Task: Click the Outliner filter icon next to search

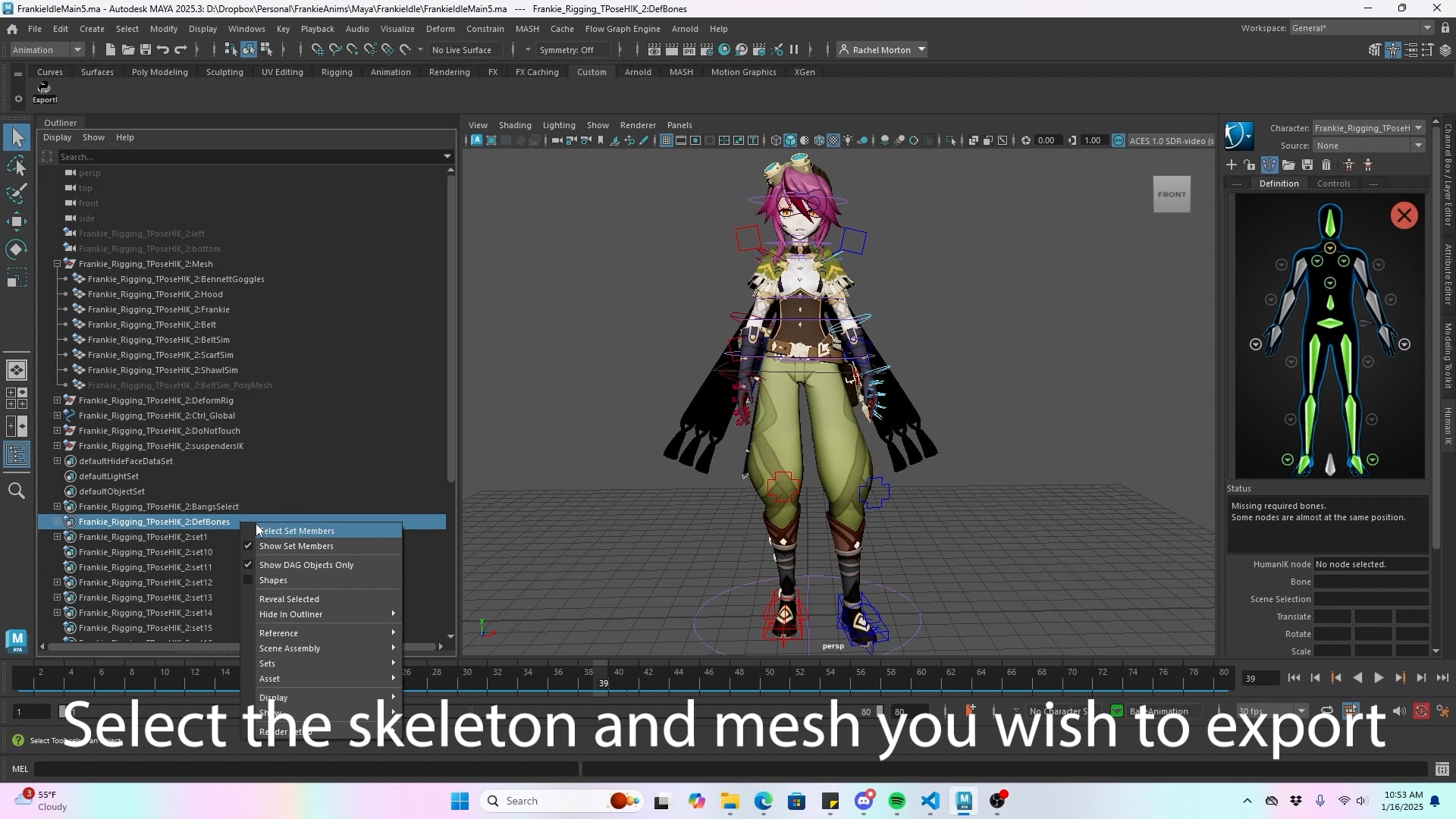Action: (x=47, y=157)
